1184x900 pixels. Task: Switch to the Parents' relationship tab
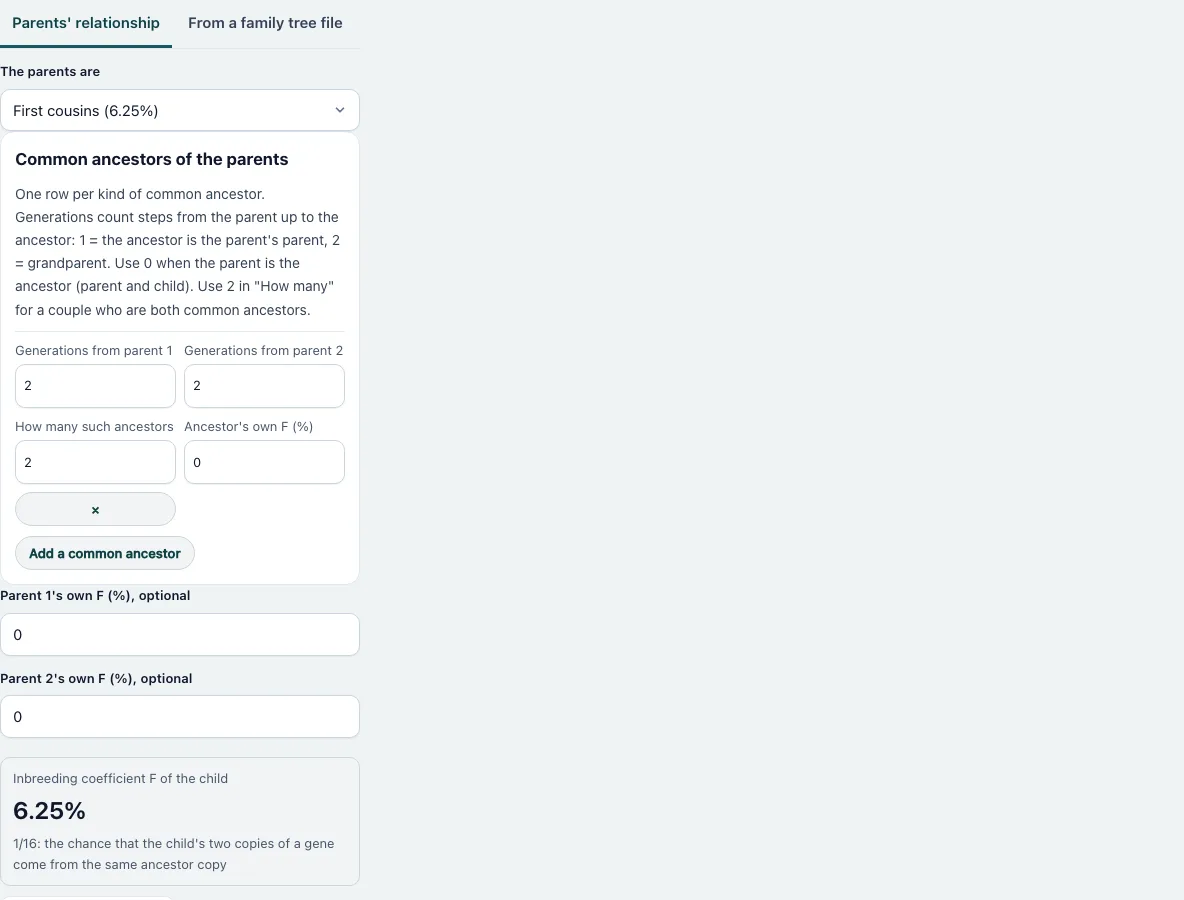(86, 23)
